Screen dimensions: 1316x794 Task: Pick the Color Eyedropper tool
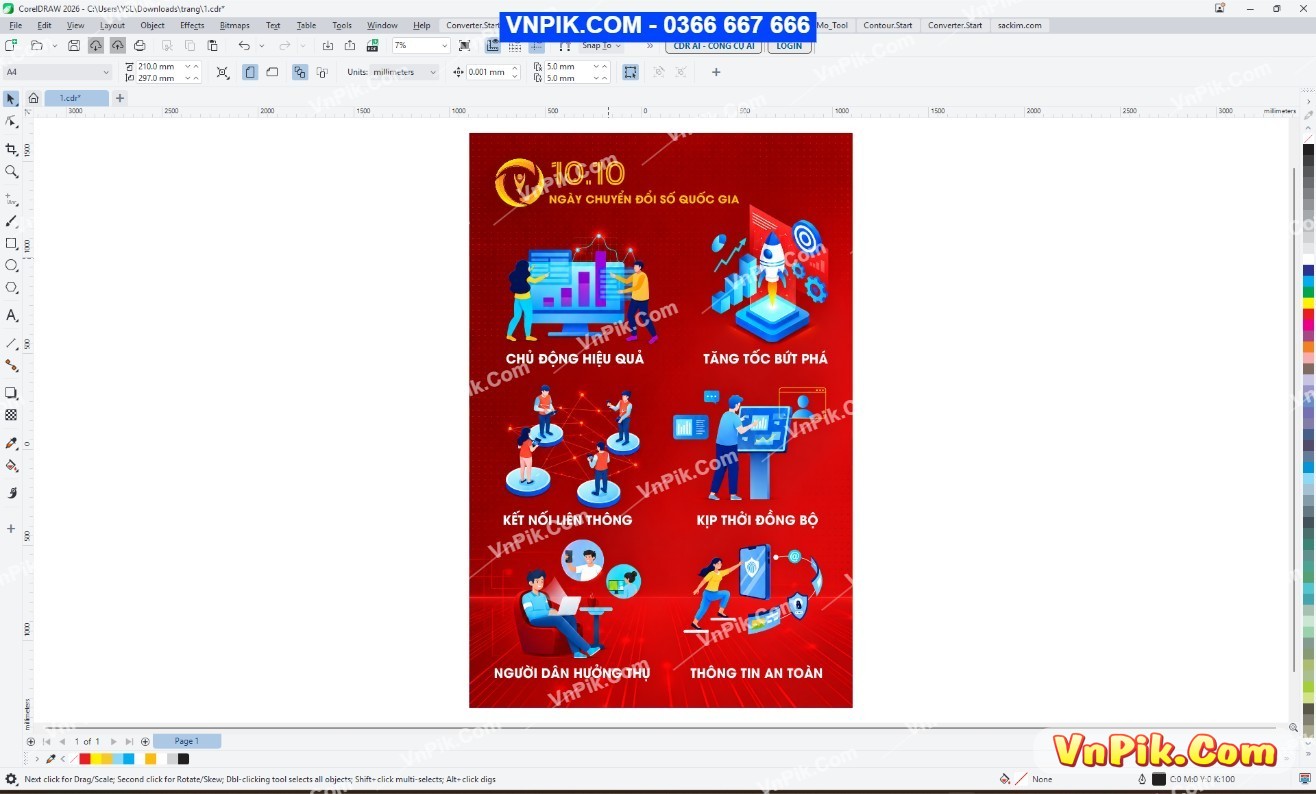click(11, 443)
